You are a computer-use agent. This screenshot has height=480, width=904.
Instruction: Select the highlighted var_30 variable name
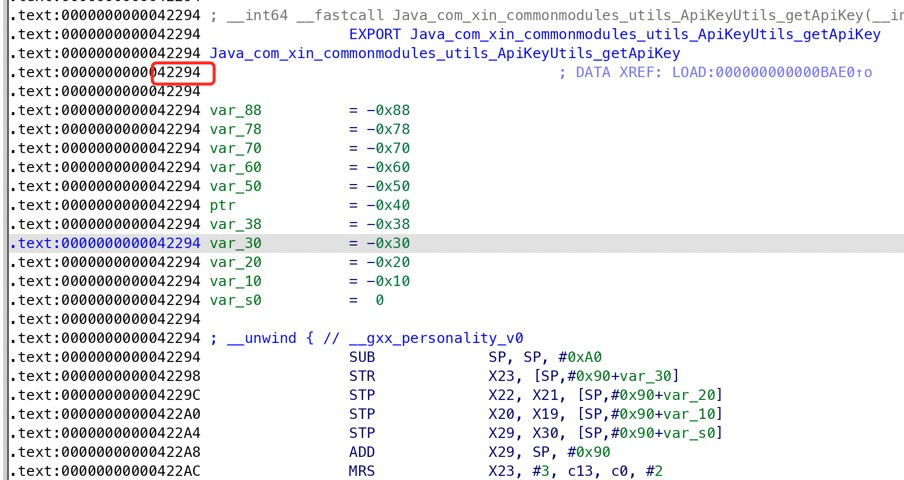point(235,243)
